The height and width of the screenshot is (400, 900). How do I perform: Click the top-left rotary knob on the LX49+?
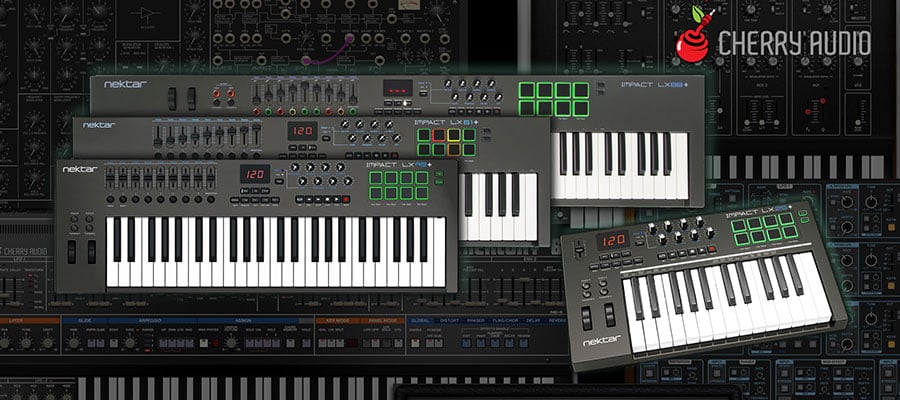click(x=295, y=167)
